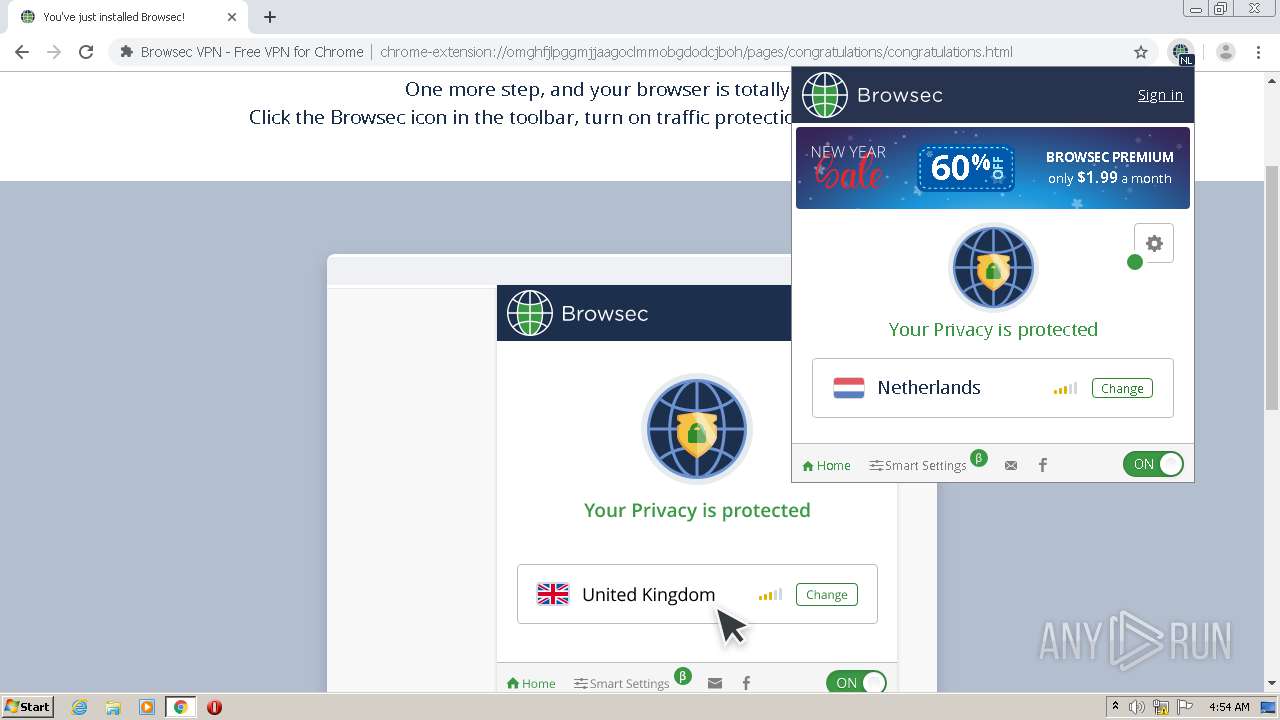Click Change to pick another country
1280x720 pixels.
coord(1122,388)
